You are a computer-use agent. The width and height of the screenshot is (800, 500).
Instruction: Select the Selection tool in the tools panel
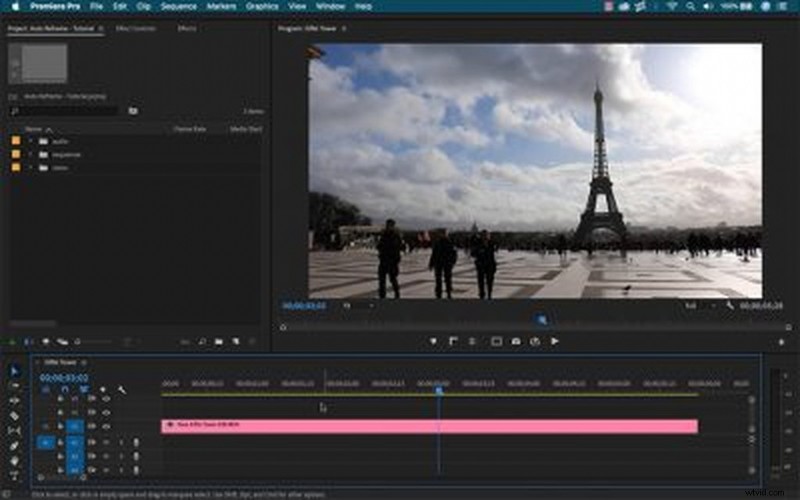pyautogui.click(x=14, y=371)
